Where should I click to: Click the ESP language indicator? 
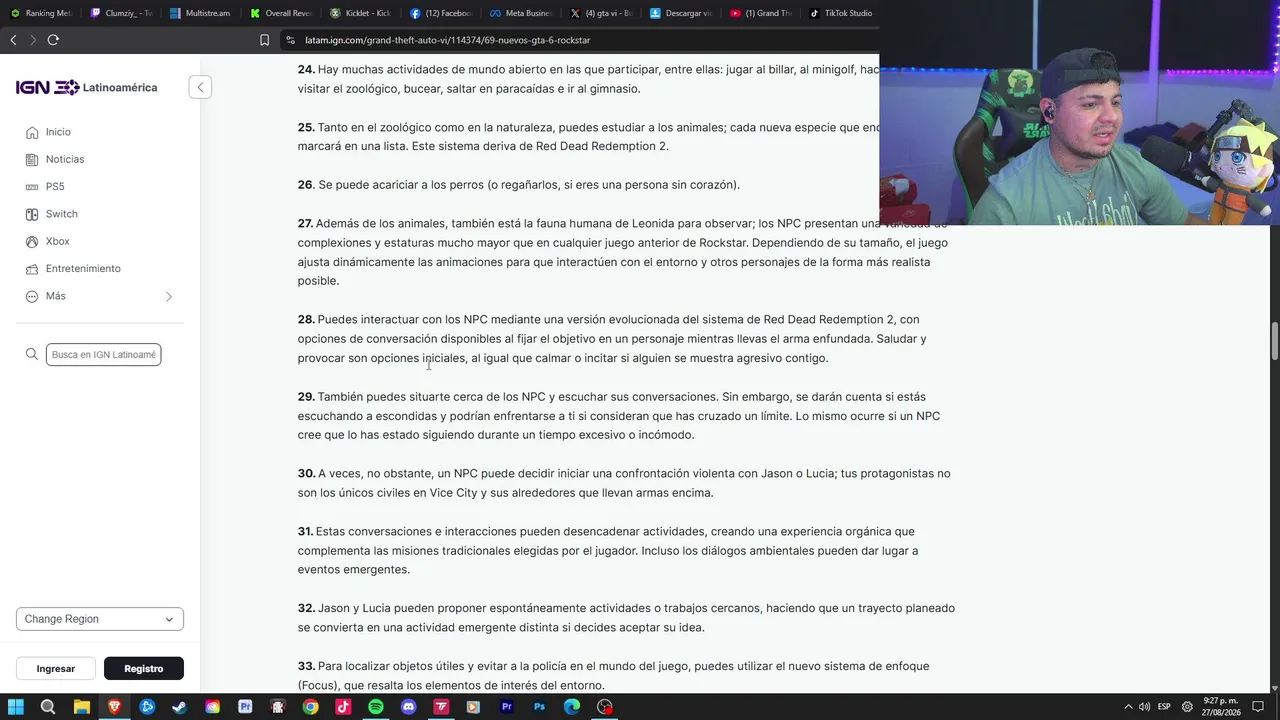[x=1164, y=707]
